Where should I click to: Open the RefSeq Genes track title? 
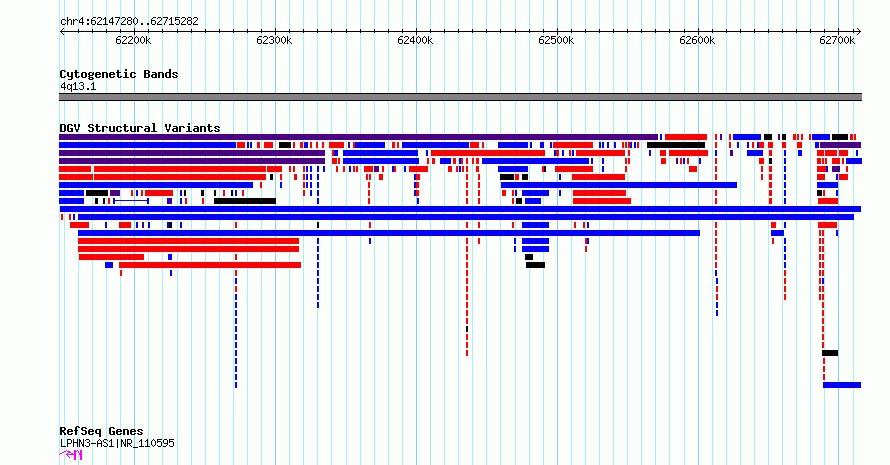point(101,431)
